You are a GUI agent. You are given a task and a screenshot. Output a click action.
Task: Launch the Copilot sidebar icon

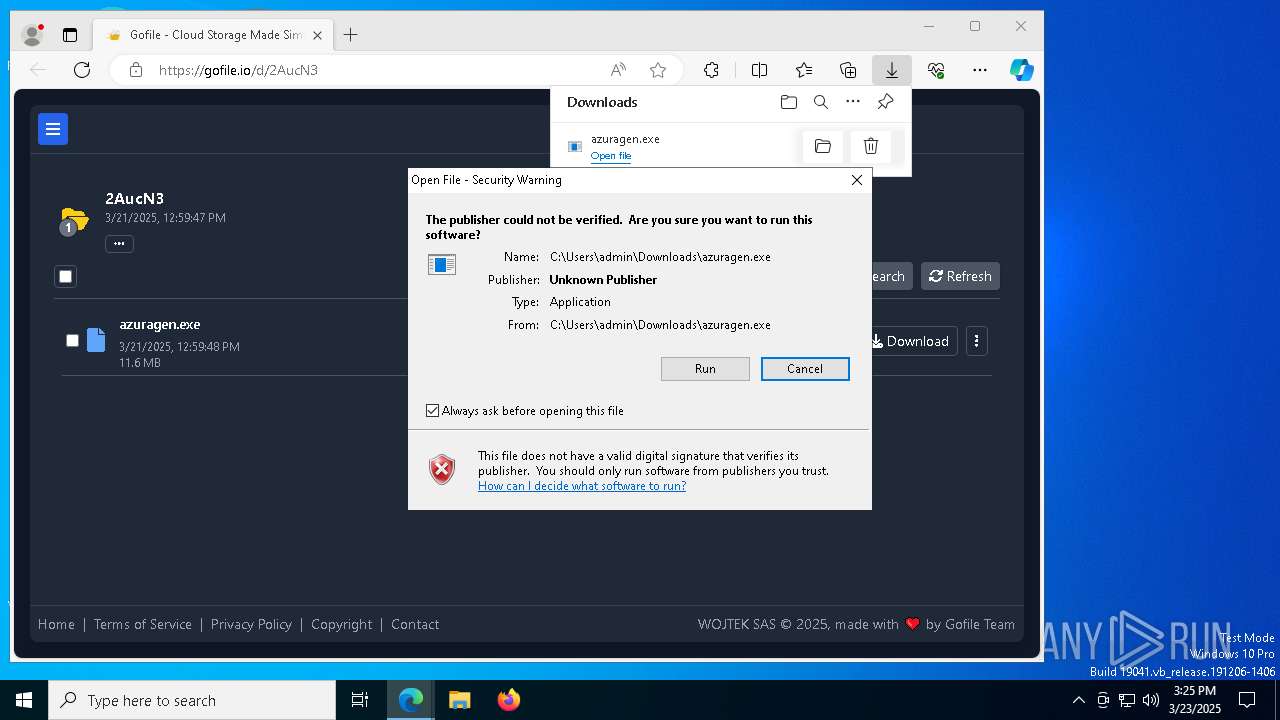(1021, 70)
